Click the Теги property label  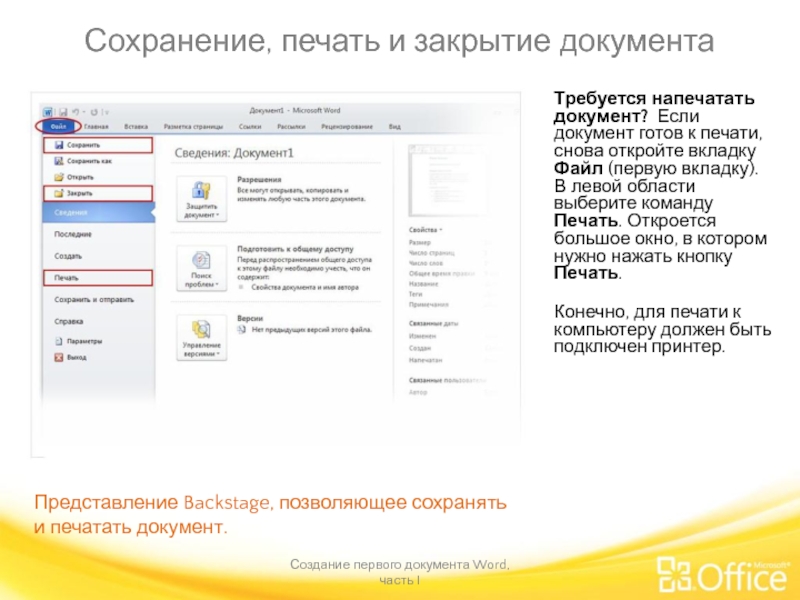click(415, 294)
